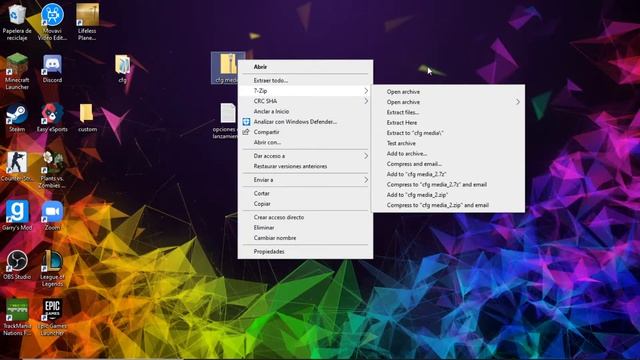Screen dimensions: 640x360
Task: Expand the Dar acceso a arrow
Action: click(x=366, y=156)
